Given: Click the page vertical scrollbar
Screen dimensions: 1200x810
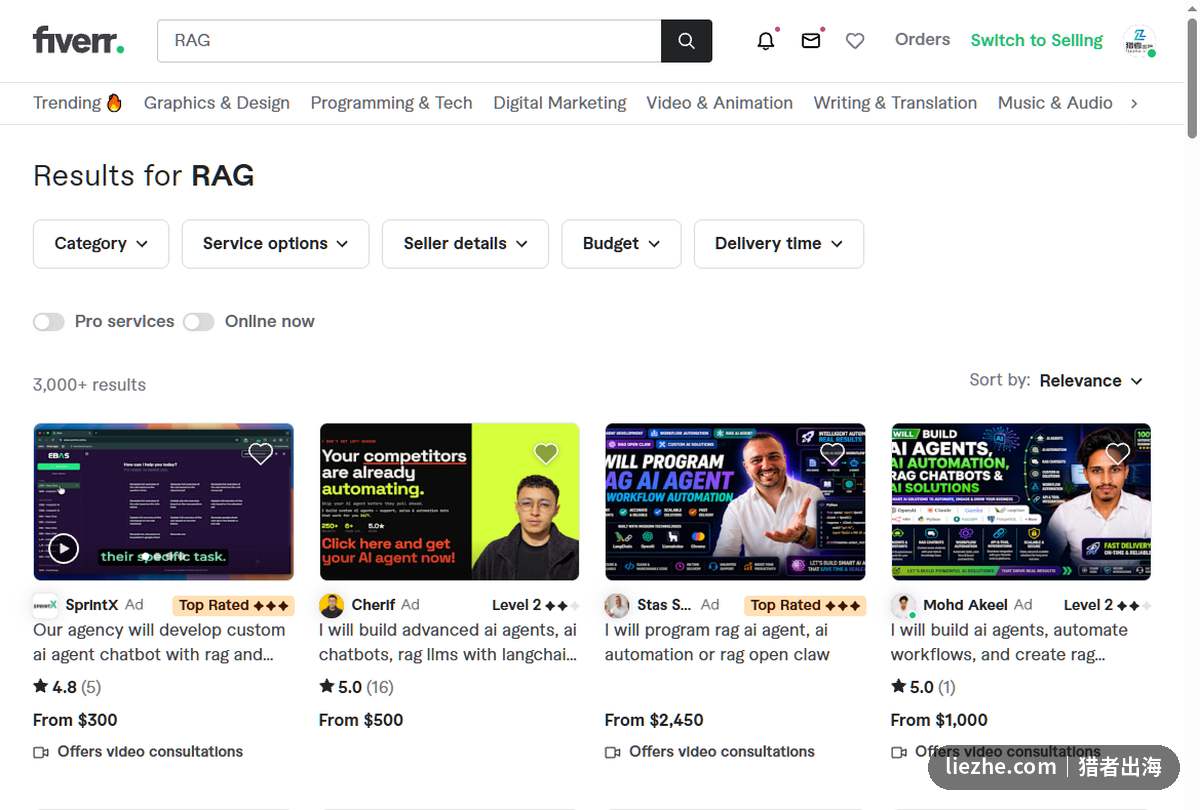Looking at the screenshot, I should pyautogui.click(x=1191, y=80).
